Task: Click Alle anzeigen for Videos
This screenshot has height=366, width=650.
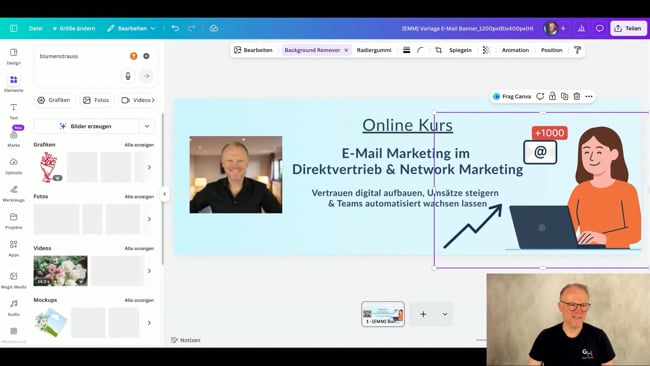Action: tap(139, 248)
